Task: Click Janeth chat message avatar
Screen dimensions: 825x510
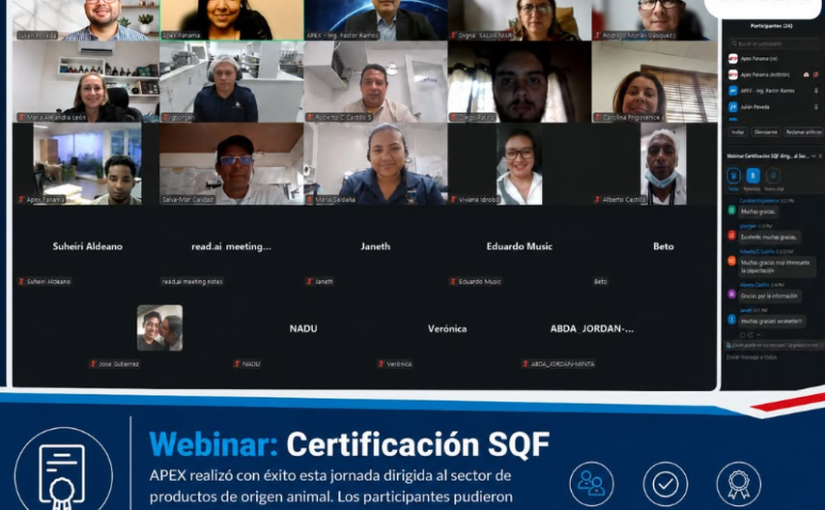Action: (x=731, y=319)
